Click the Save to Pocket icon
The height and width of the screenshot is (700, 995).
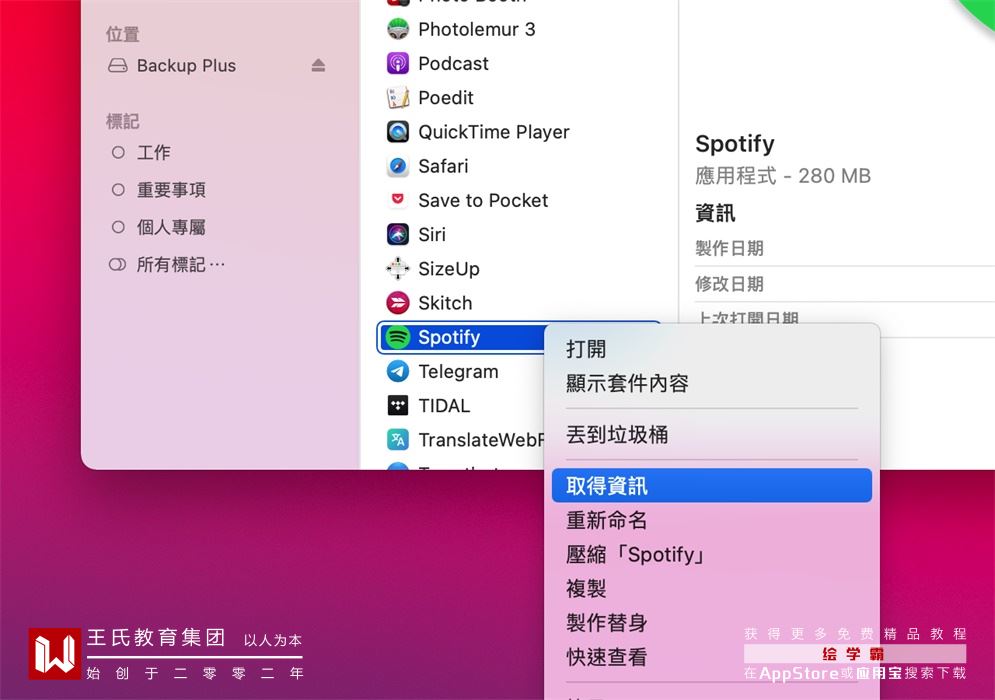tap(398, 199)
